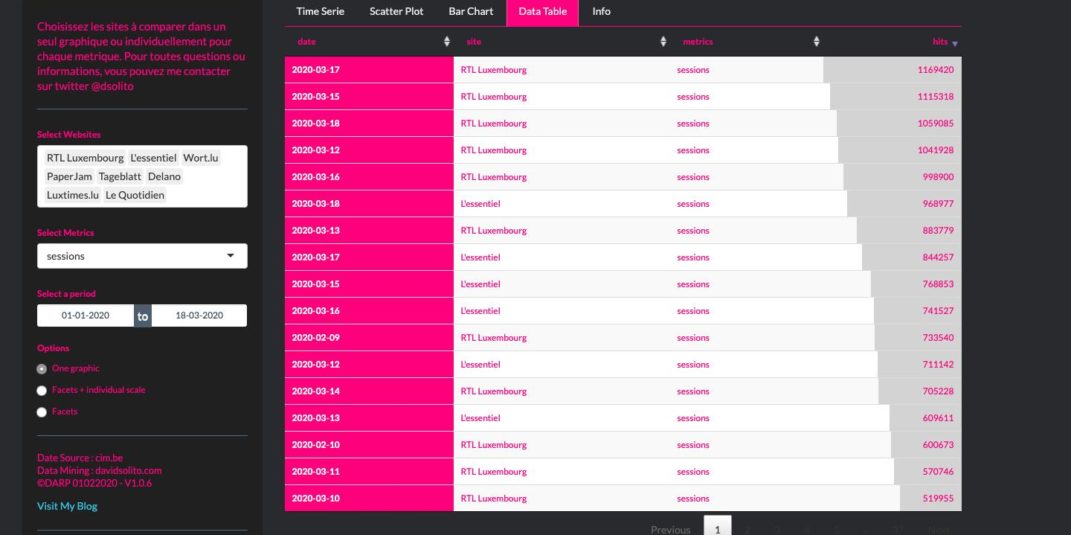
Task: Sort table by metrics column arrows
Action: (816, 42)
